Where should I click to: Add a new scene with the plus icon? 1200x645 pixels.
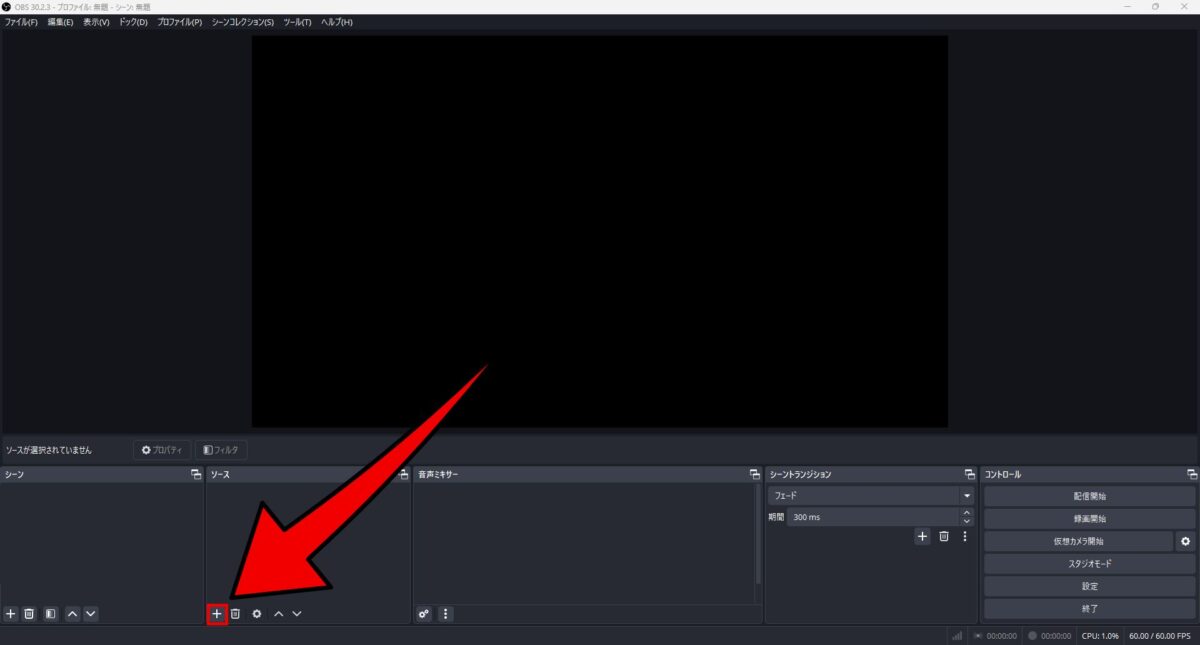point(10,613)
